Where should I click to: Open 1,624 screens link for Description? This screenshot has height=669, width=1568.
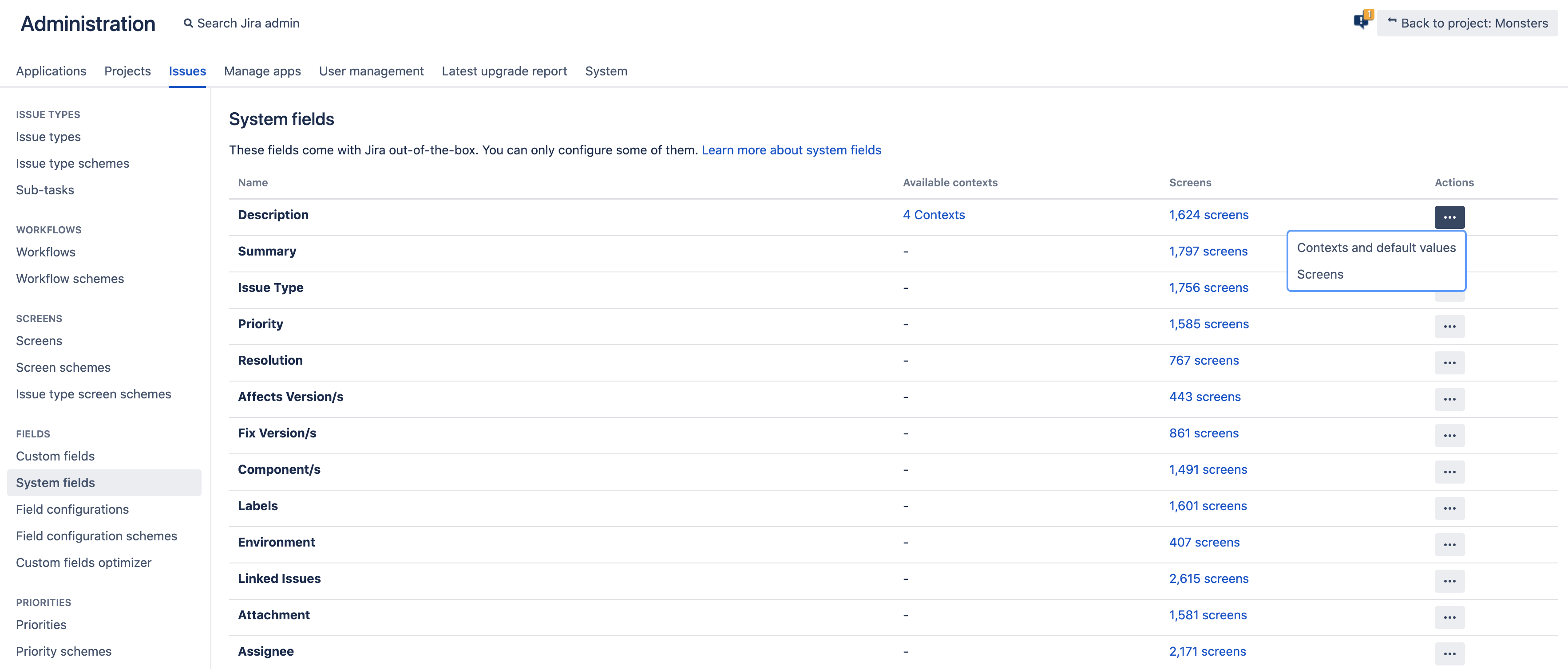[1208, 215]
